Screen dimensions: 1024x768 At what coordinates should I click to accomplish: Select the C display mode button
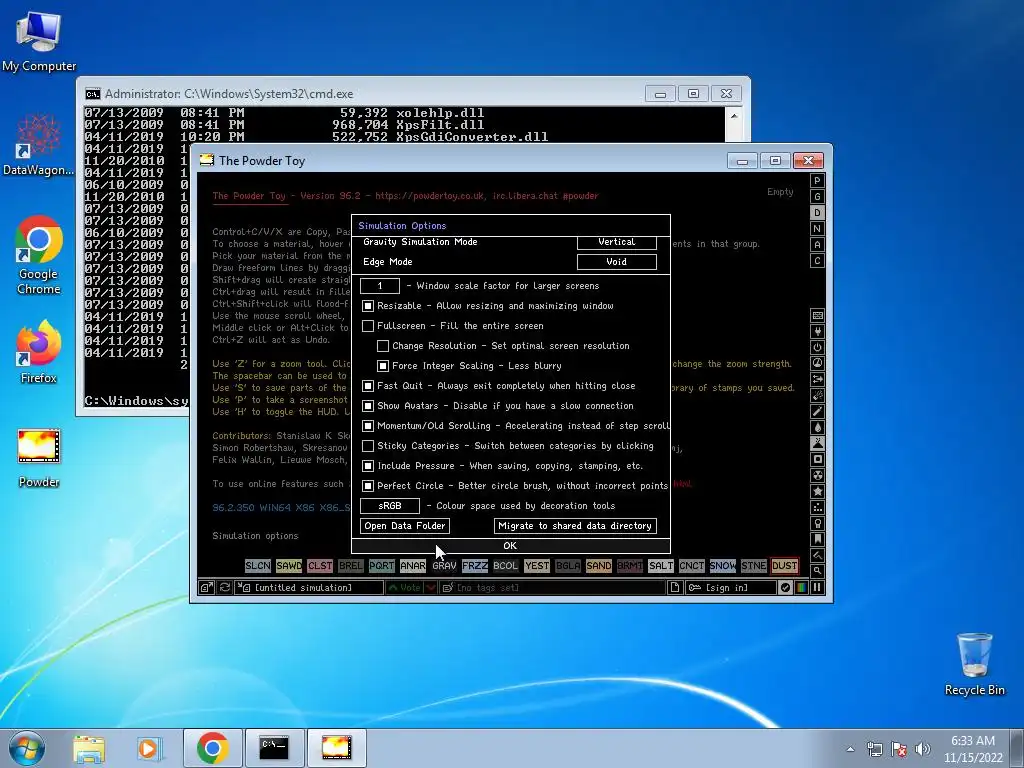(817, 261)
